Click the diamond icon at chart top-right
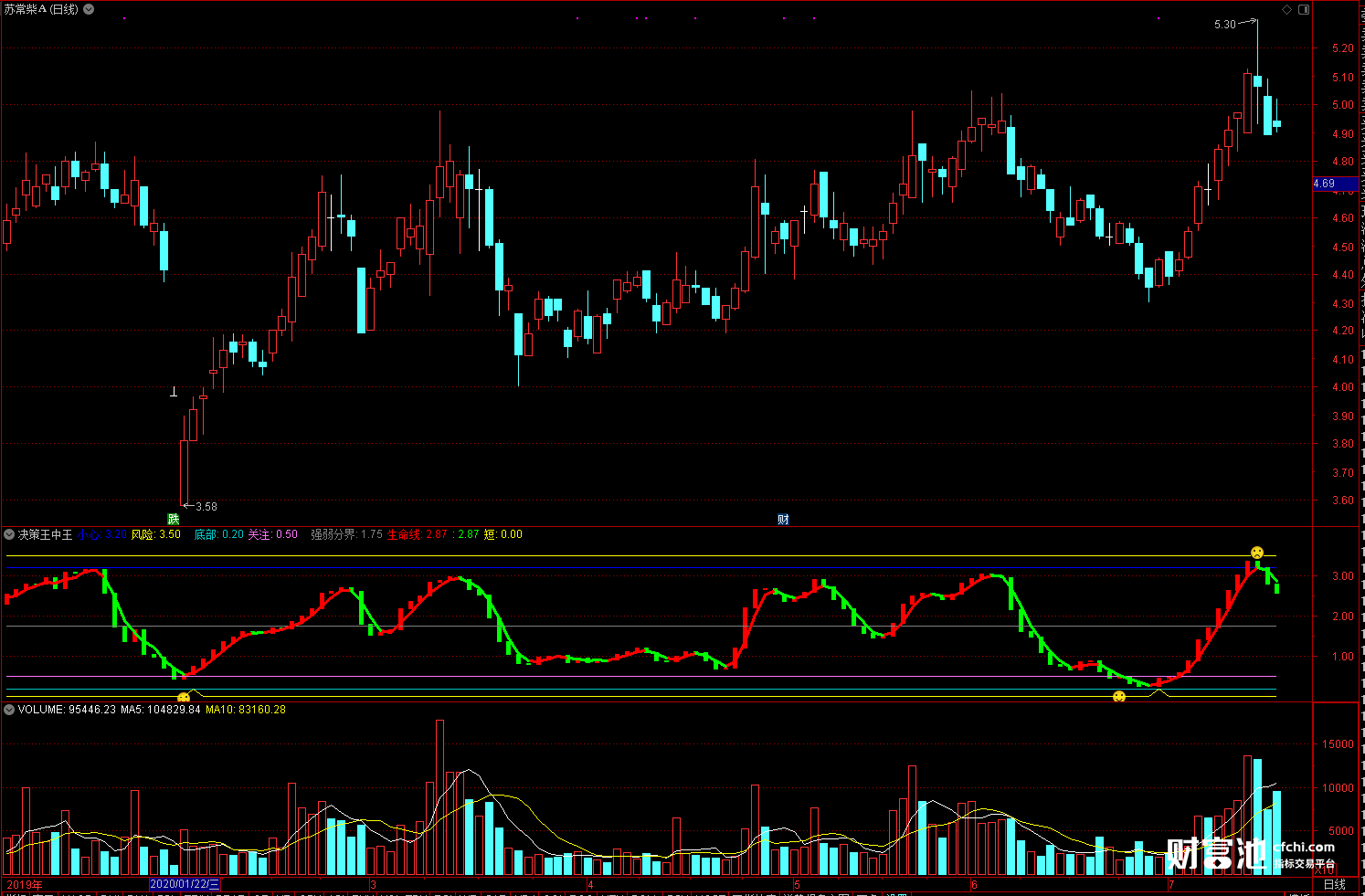1365x896 pixels. click(x=1287, y=9)
